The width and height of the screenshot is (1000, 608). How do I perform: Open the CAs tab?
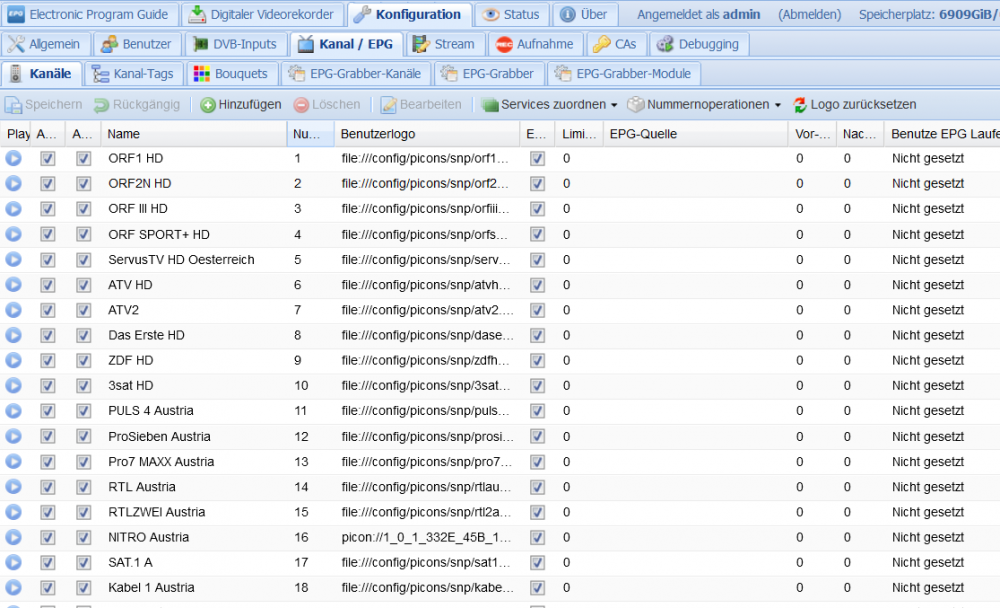[615, 44]
